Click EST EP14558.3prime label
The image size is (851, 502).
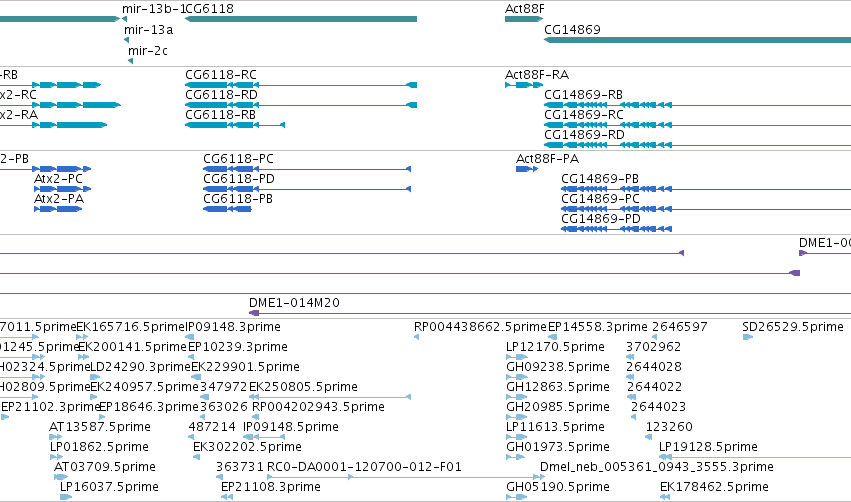(598, 327)
